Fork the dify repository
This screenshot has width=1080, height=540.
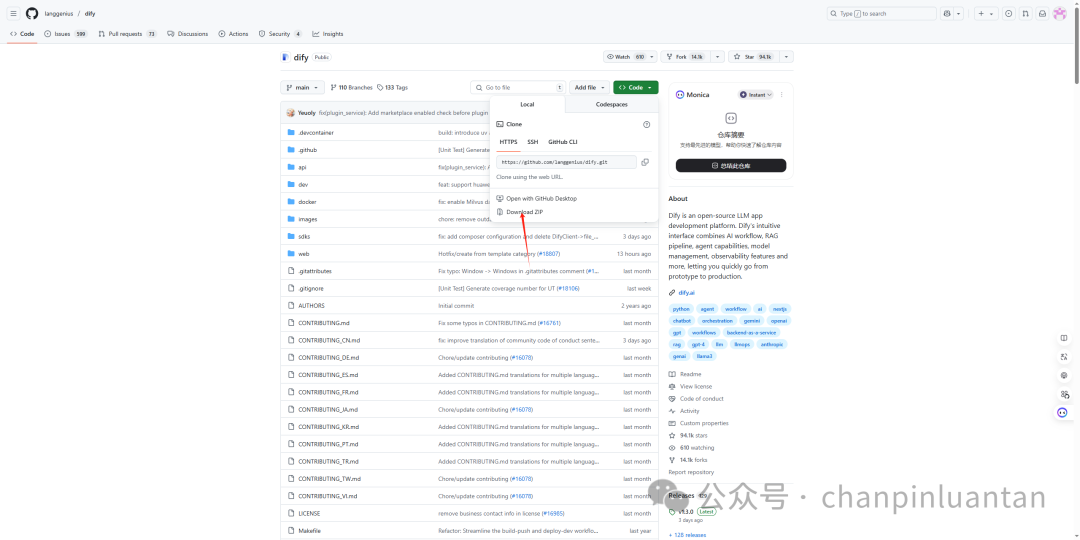tap(685, 56)
